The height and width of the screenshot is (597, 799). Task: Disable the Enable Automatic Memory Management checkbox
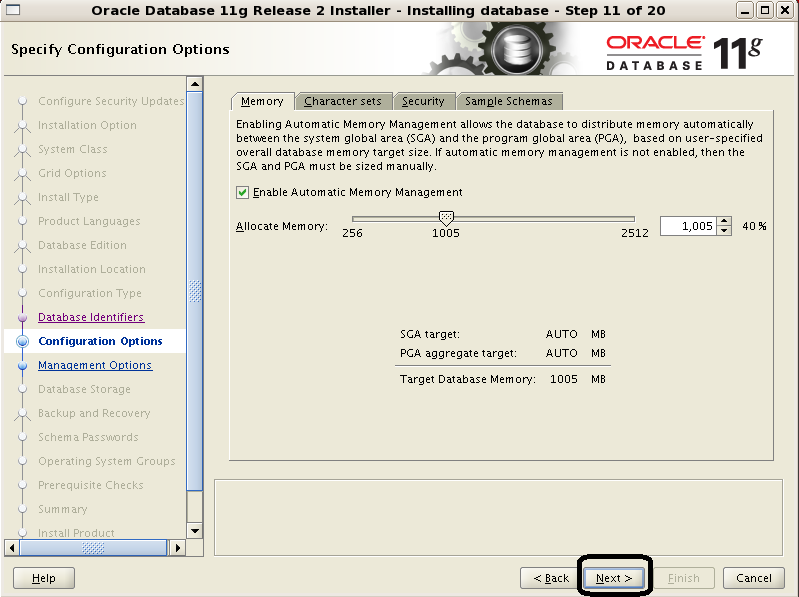(242, 192)
